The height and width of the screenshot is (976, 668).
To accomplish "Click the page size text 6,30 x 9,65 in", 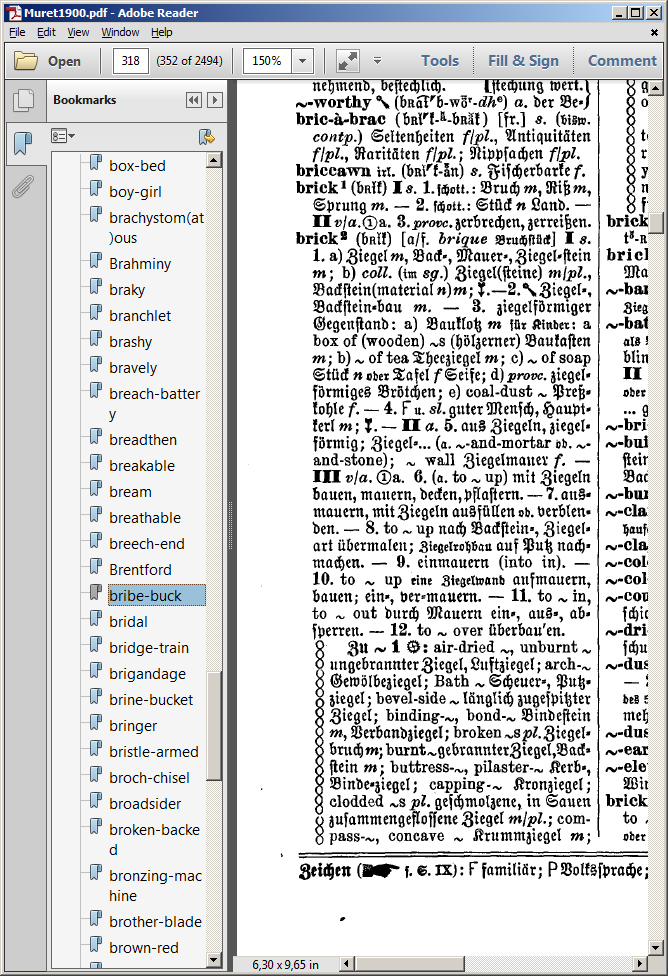I will click(285, 964).
